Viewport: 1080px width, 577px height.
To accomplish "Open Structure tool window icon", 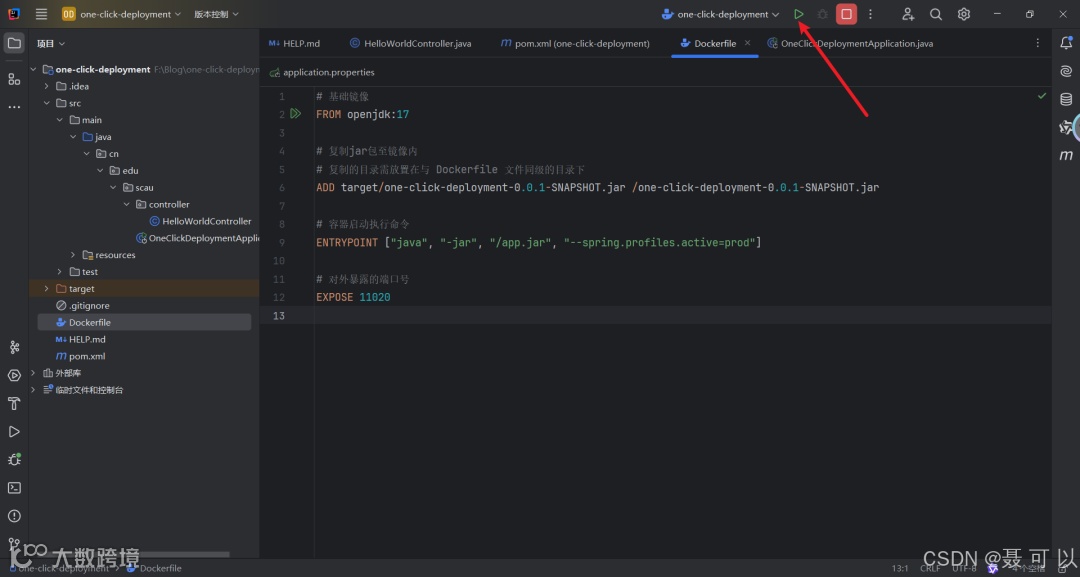I will point(14,78).
